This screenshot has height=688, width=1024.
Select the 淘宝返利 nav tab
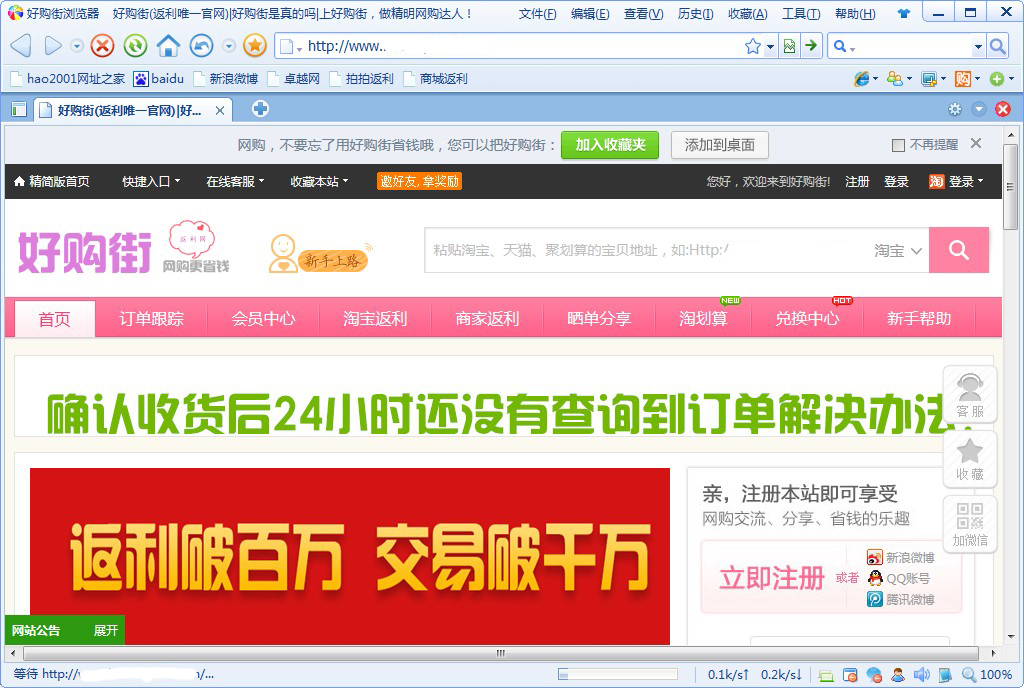tap(376, 319)
